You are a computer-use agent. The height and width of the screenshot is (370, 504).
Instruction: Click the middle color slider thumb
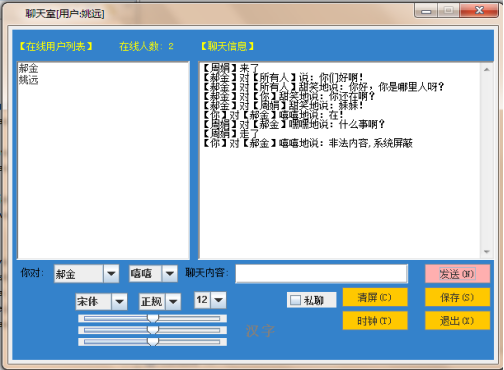[153, 330]
